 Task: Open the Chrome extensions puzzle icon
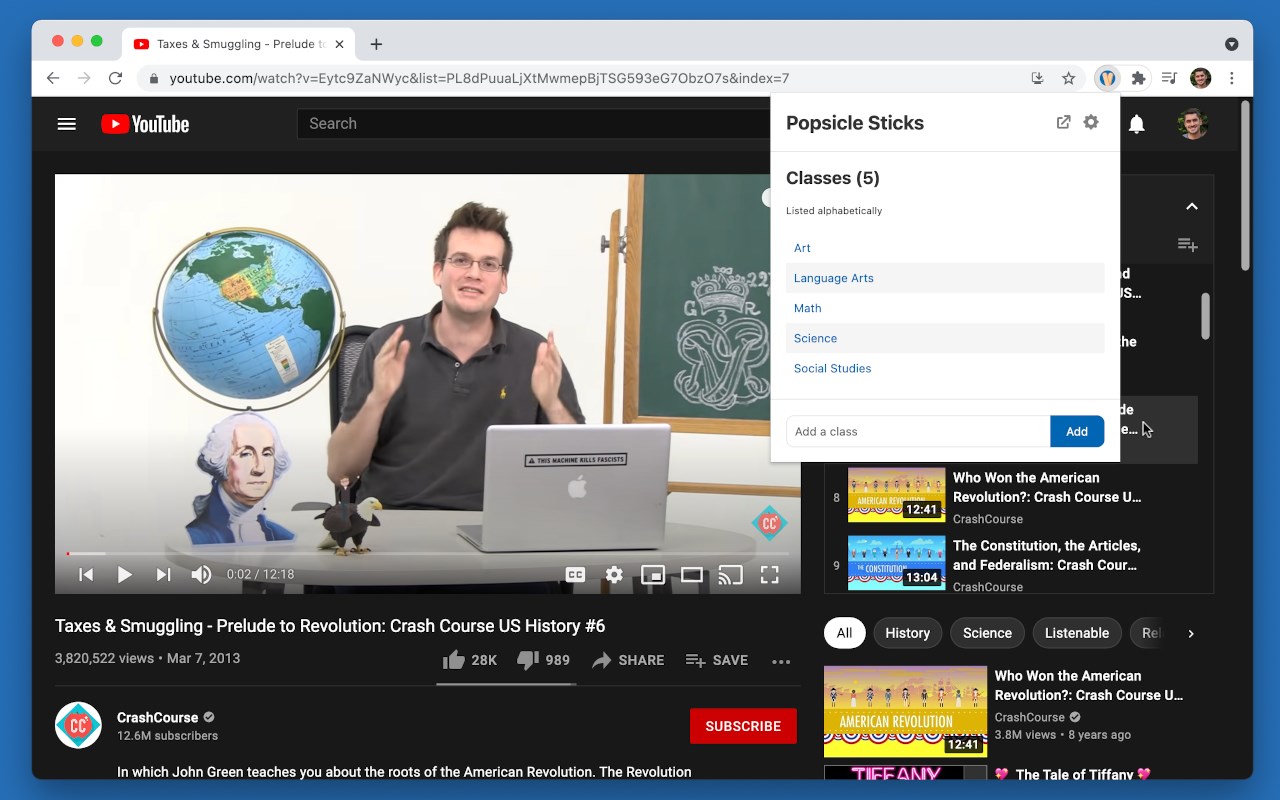coord(1138,78)
